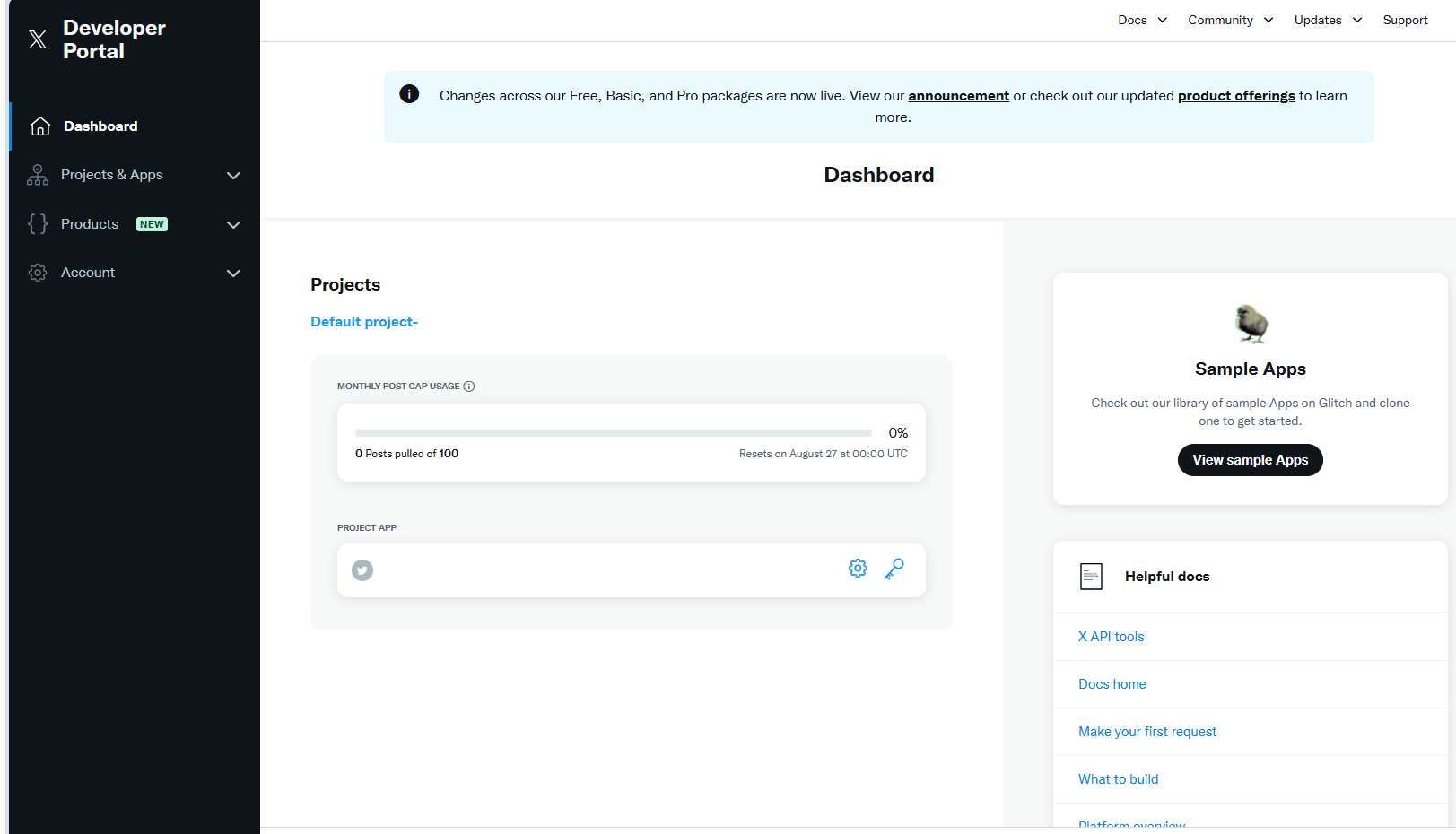Open keys and tokens via key icon

[894, 569]
